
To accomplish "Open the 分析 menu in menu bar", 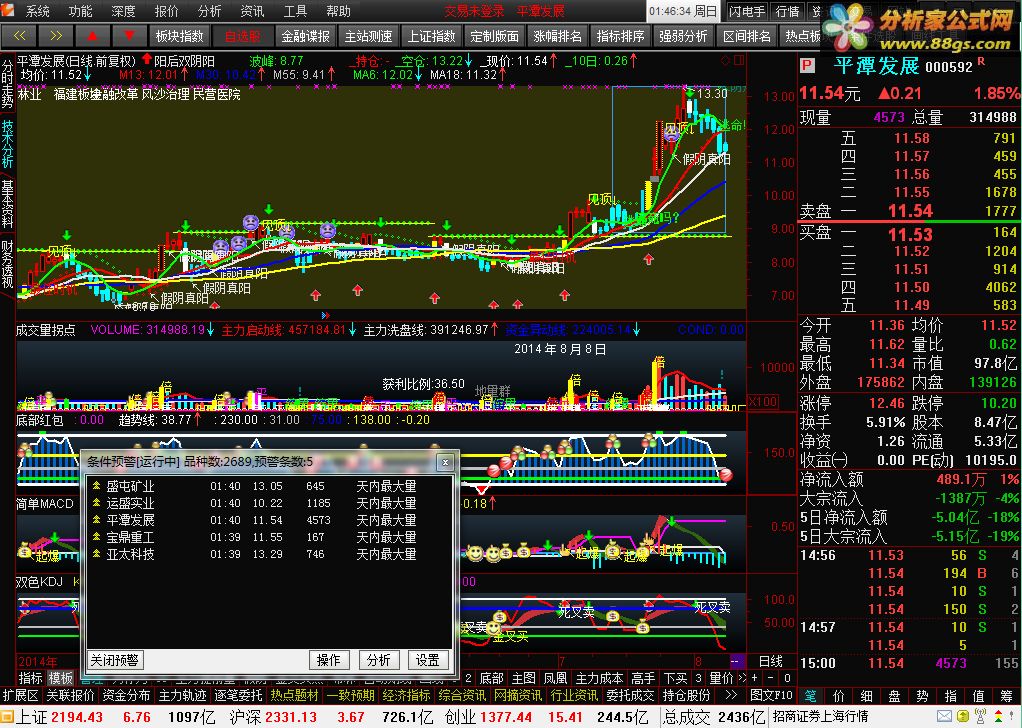I will 209,11.
